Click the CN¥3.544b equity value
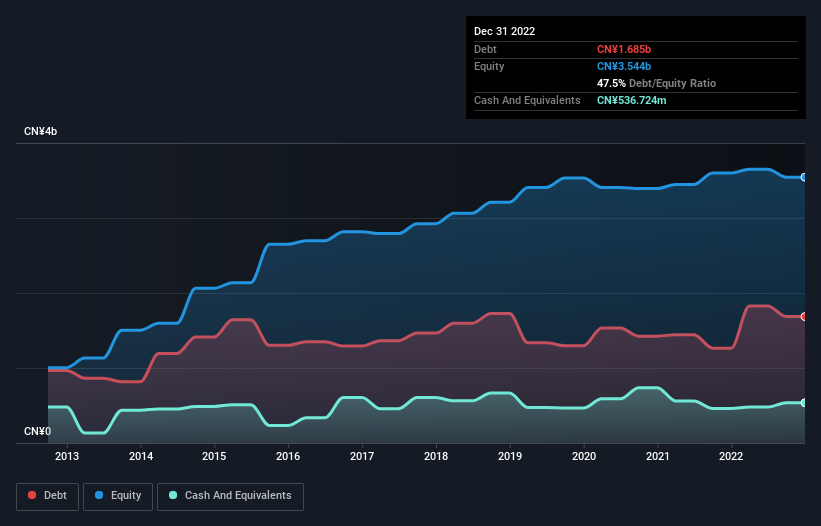Screen dimensions: 821x526 click(624, 66)
